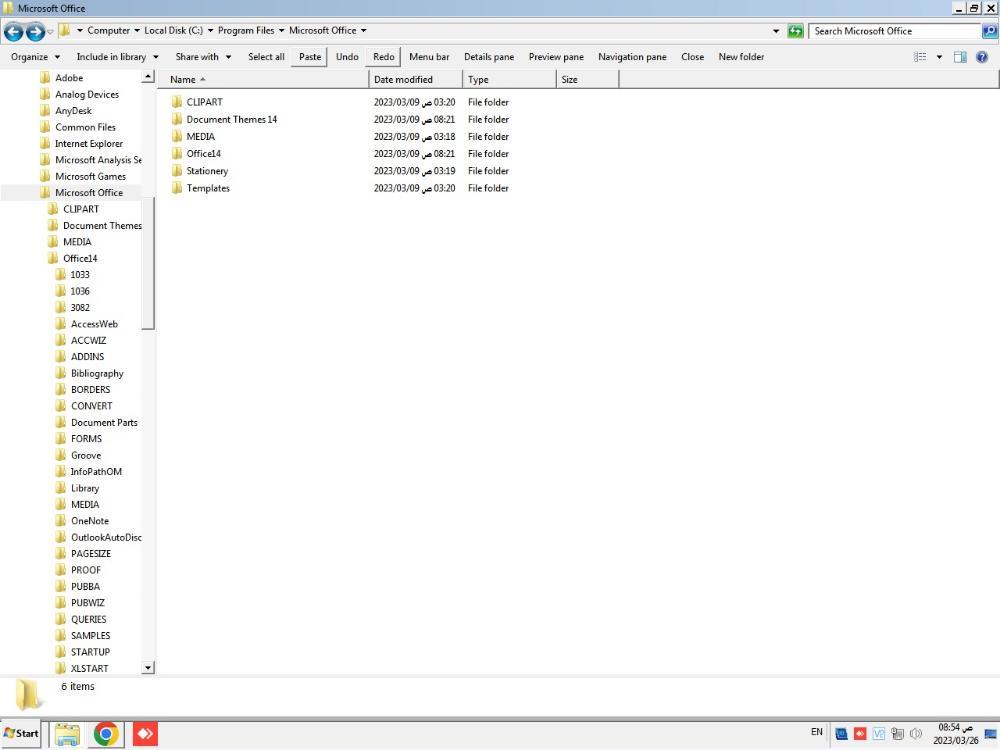This screenshot has height=750, width=1000.
Task: Click Close in the toolbar
Action: click(x=693, y=57)
